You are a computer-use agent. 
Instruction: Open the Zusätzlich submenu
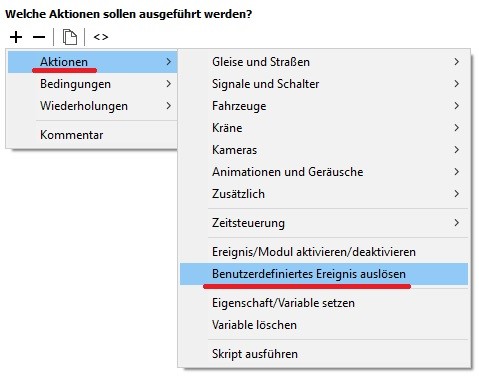[x=324, y=194]
